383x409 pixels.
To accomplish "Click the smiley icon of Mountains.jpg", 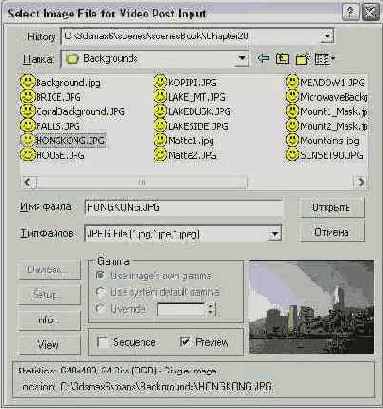I will point(292,140).
